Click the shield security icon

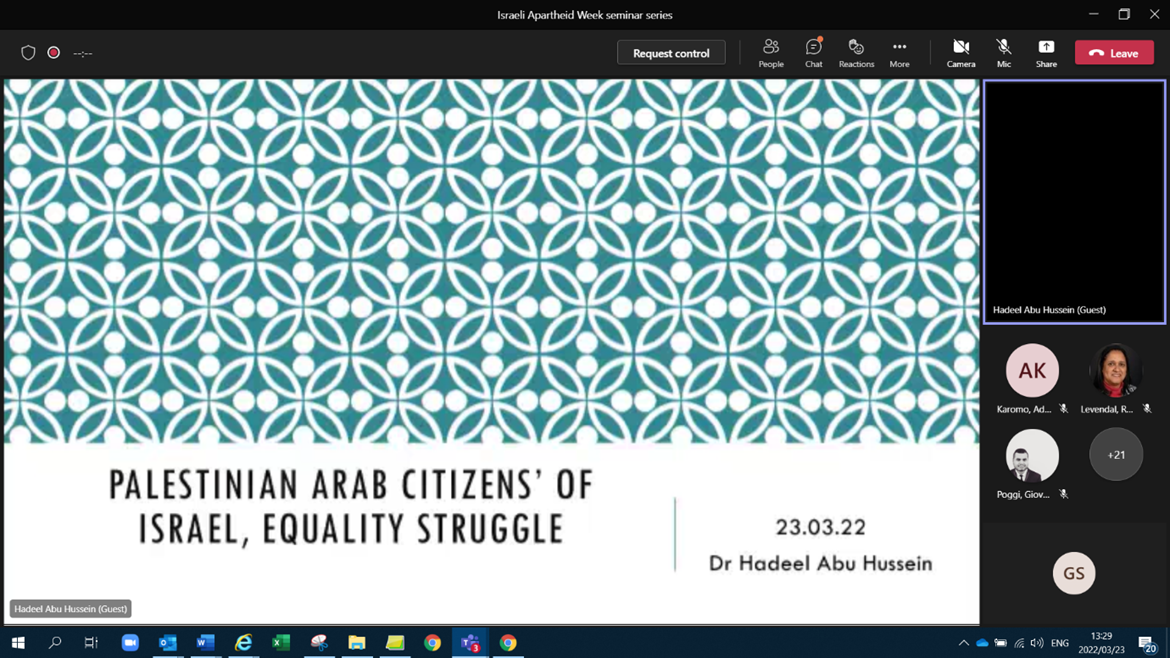(x=28, y=53)
